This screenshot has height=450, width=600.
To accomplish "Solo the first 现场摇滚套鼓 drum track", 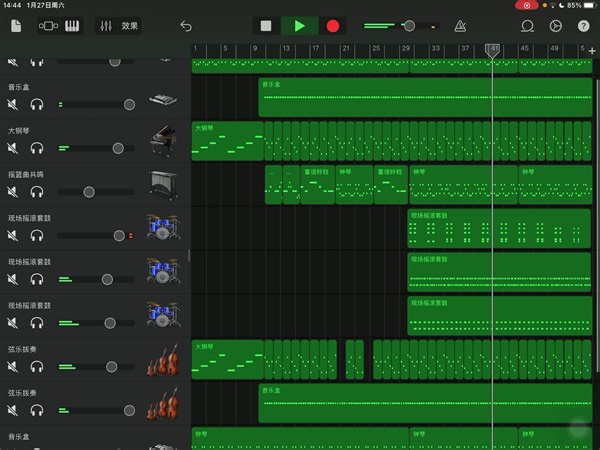I will pyautogui.click(x=37, y=235).
